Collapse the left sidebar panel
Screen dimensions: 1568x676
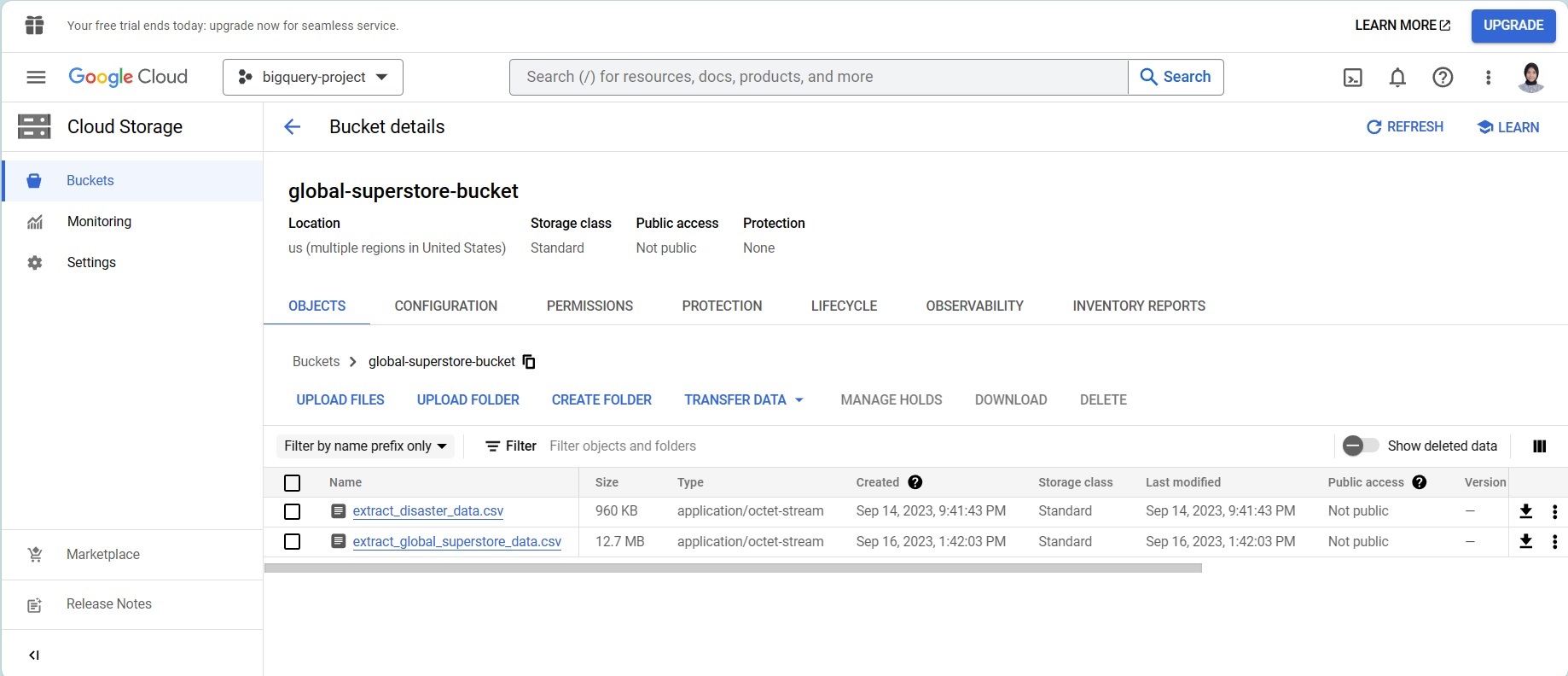click(34, 656)
